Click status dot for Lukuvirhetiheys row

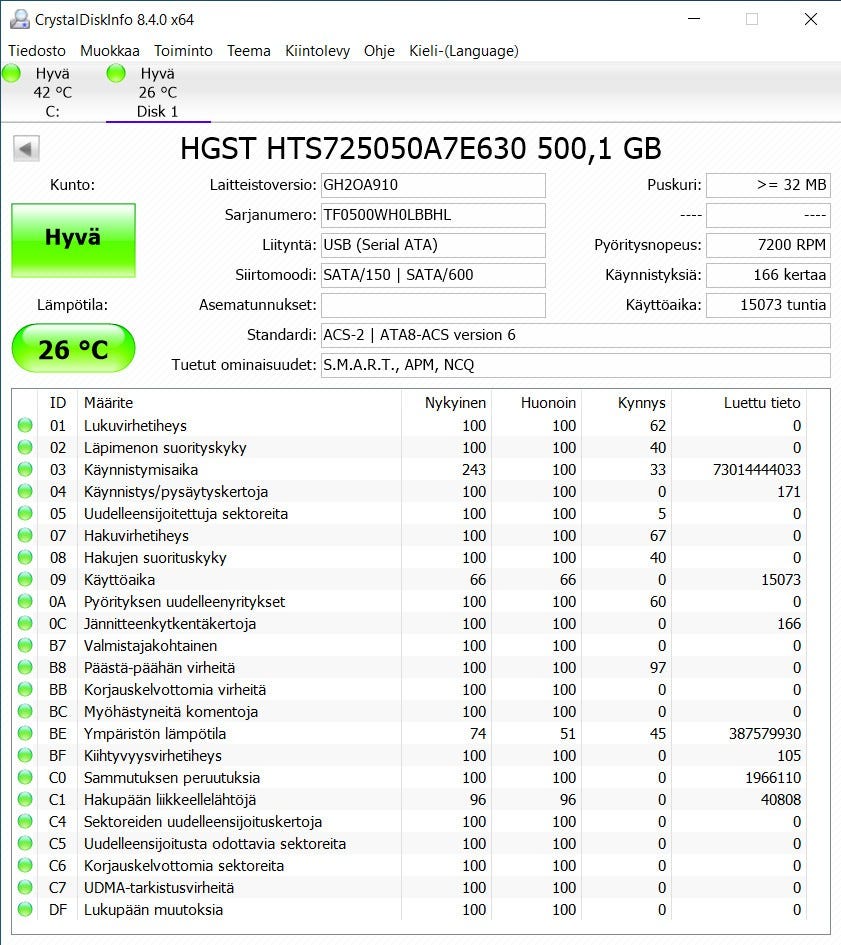pyautogui.click(x=25, y=426)
